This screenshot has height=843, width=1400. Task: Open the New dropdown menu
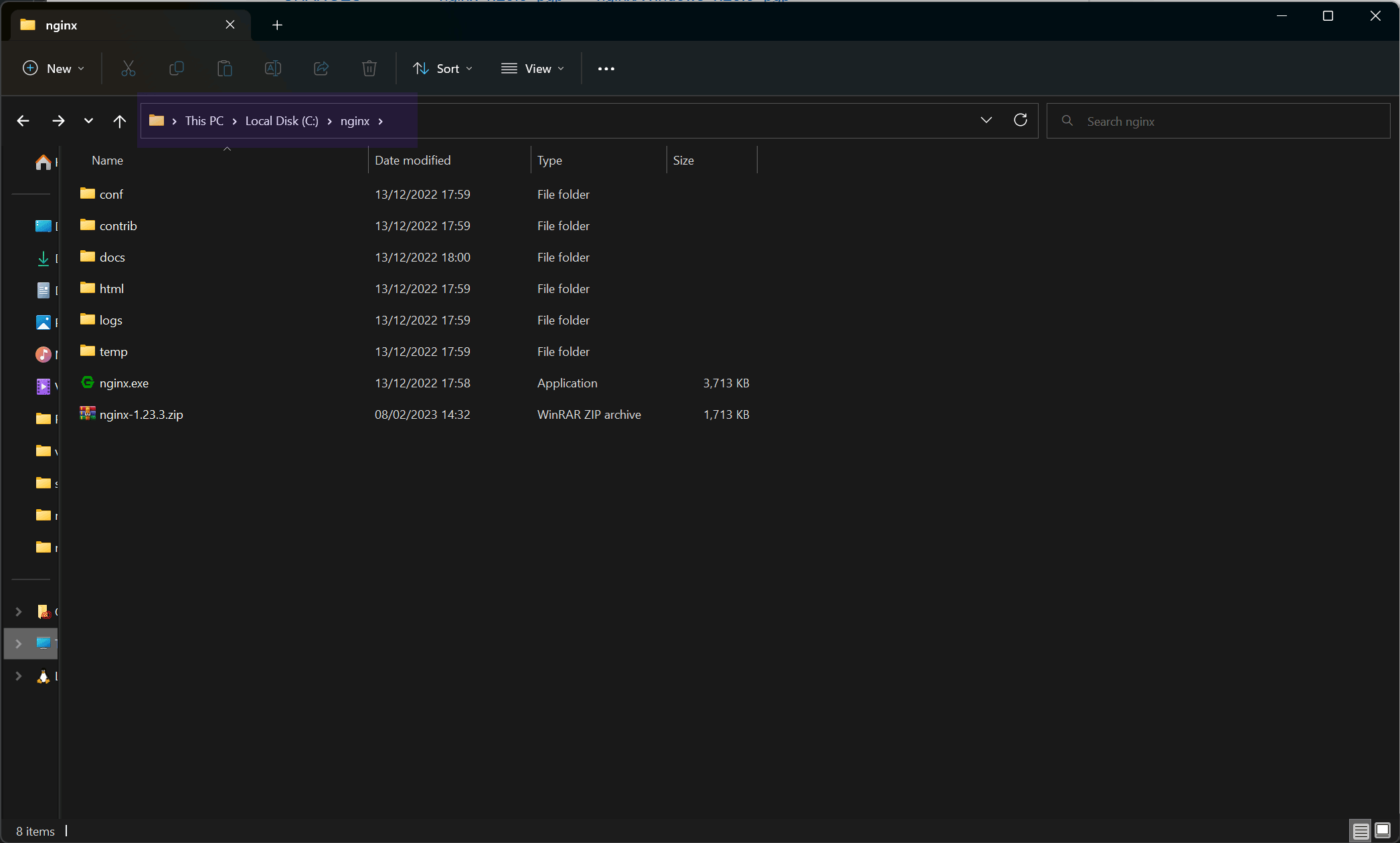coord(54,68)
